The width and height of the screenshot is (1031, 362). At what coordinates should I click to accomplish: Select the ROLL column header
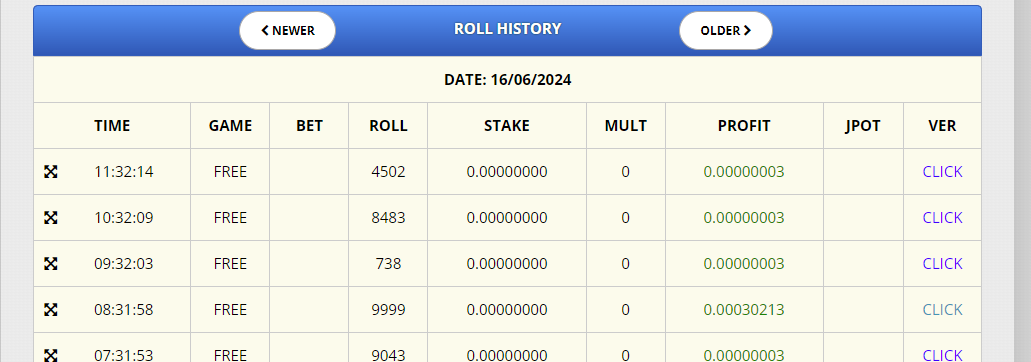(x=389, y=125)
